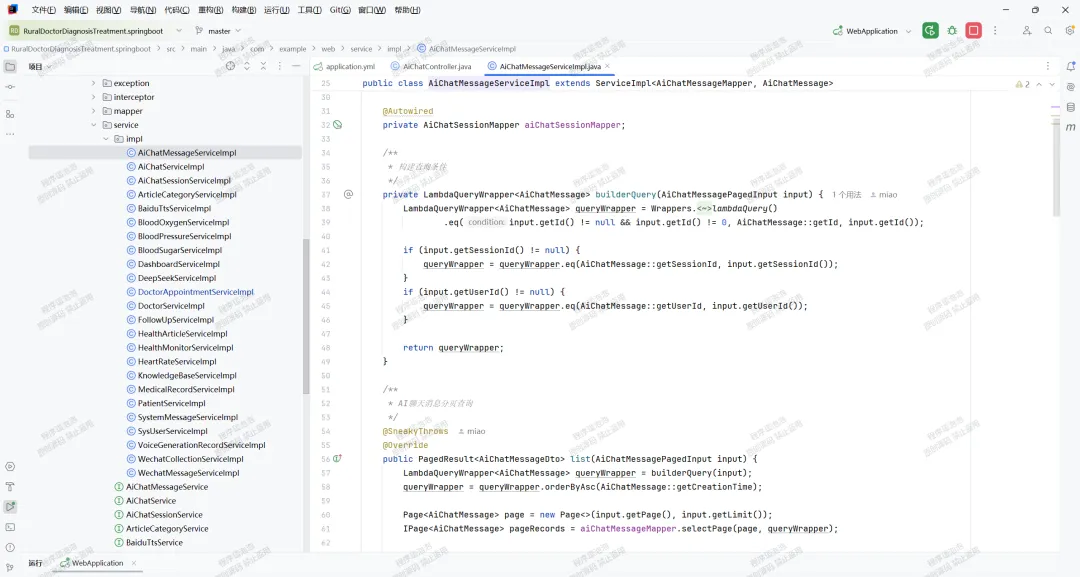Open the master Git branch dropdown
The height and width of the screenshot is (577, 1080).
tap(218, 31)
